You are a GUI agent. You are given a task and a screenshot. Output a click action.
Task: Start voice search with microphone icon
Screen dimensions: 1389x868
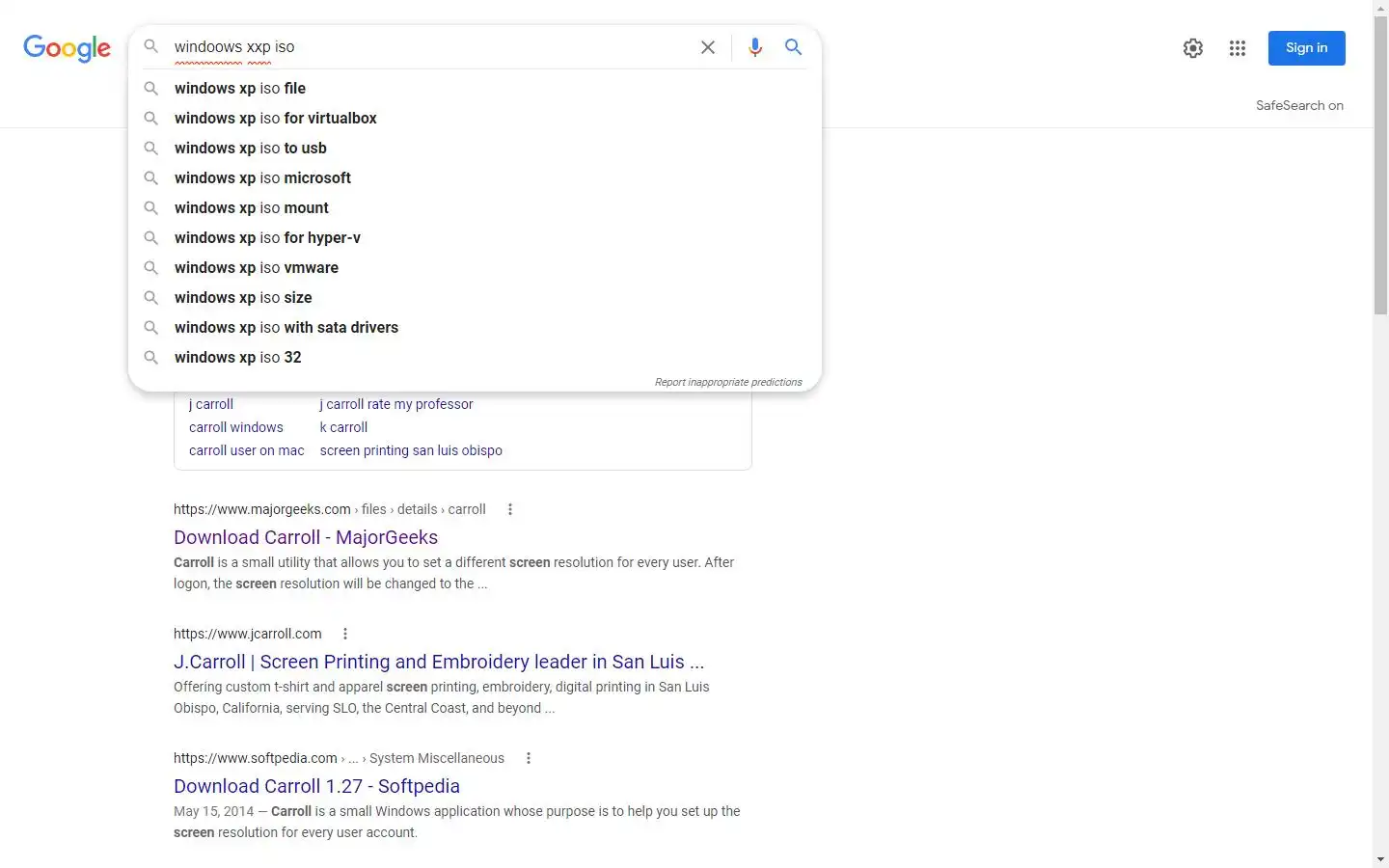(755, 47)
